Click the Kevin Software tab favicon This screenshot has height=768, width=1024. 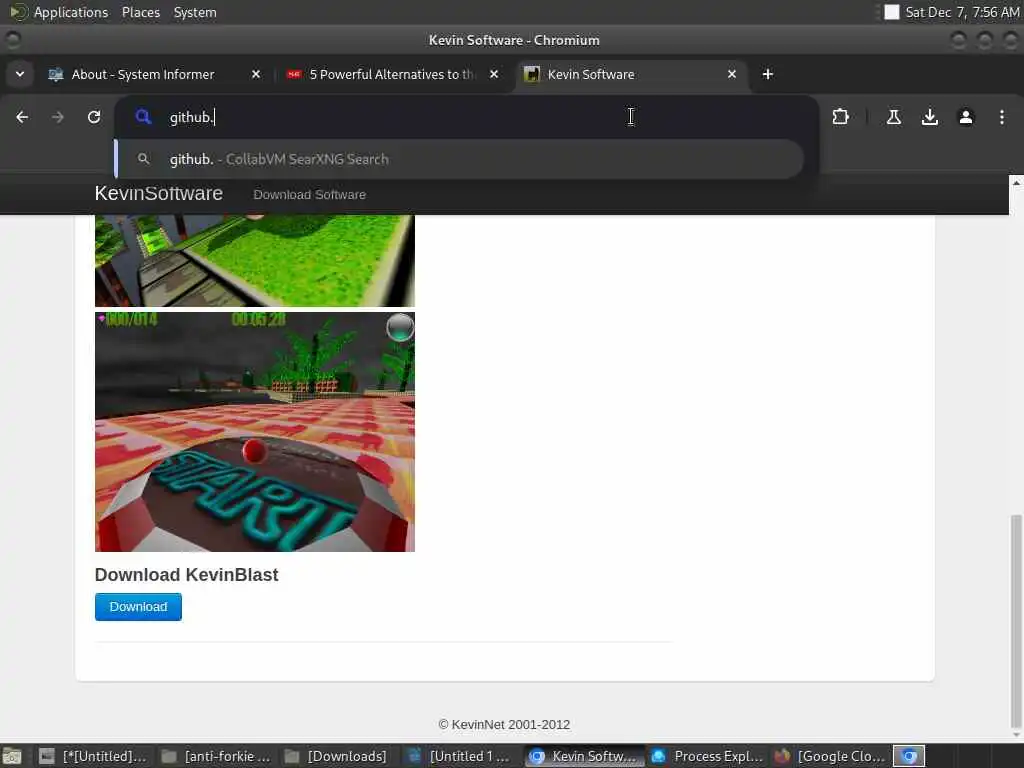pos(532,74)
